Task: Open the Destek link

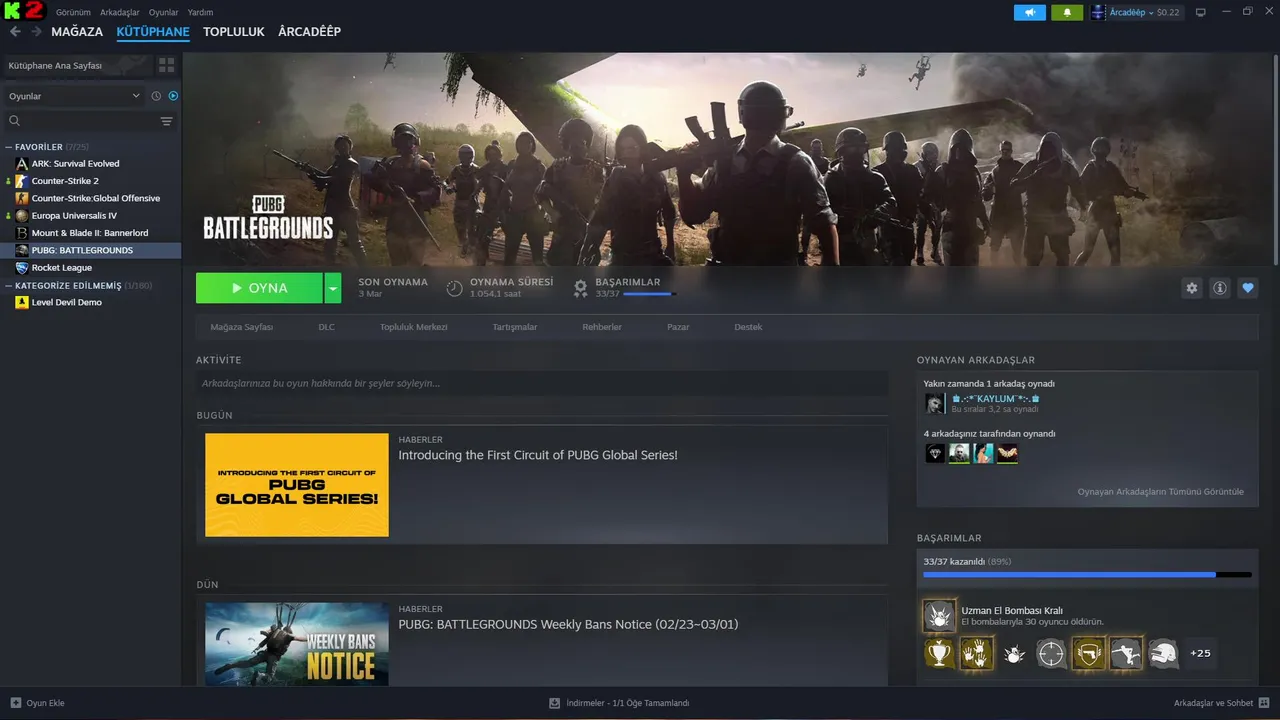Action: coord(748,327)
